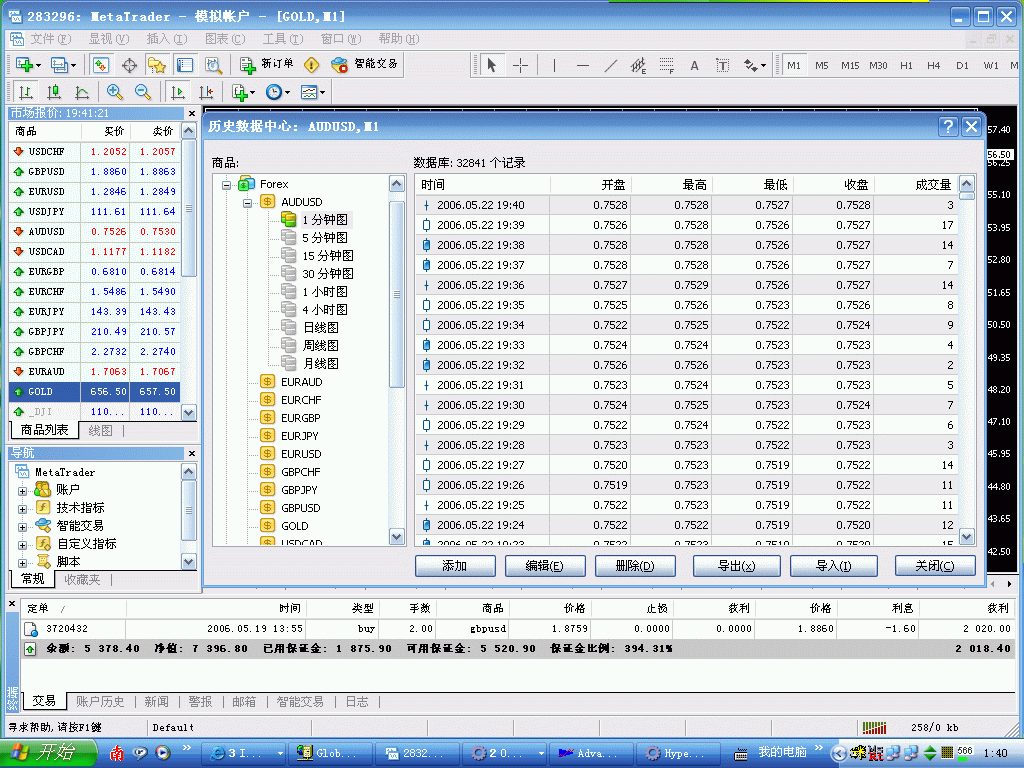Image resolution: width=1024 pixels, height=768 pixels.
Task: Click the 导出(x) export button
Action: click(x=737, y=566)
